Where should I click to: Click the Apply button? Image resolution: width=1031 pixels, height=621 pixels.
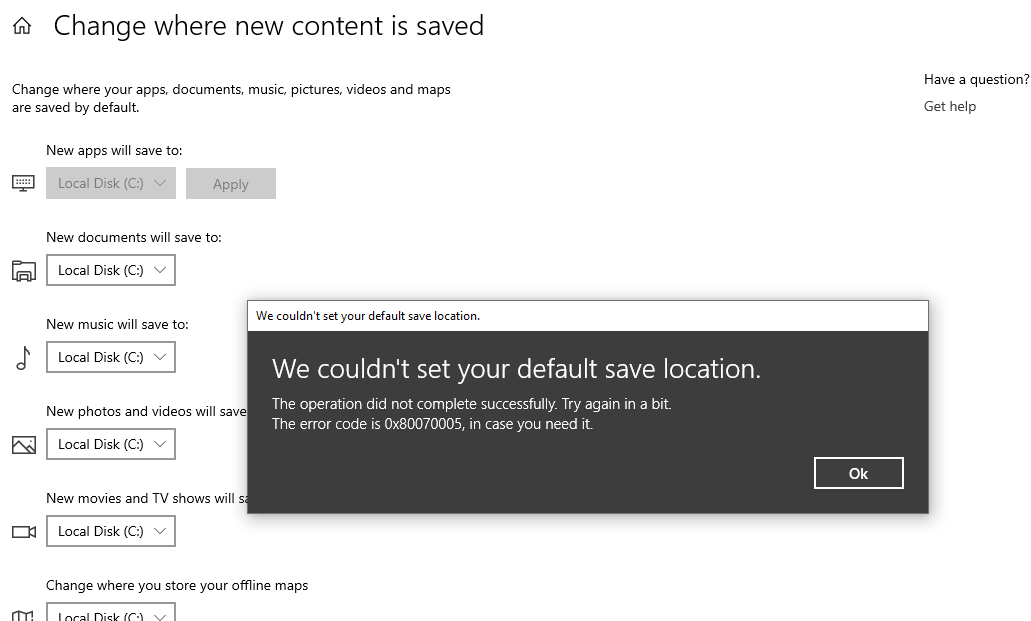pyautogui.click(x=231, y=183)
